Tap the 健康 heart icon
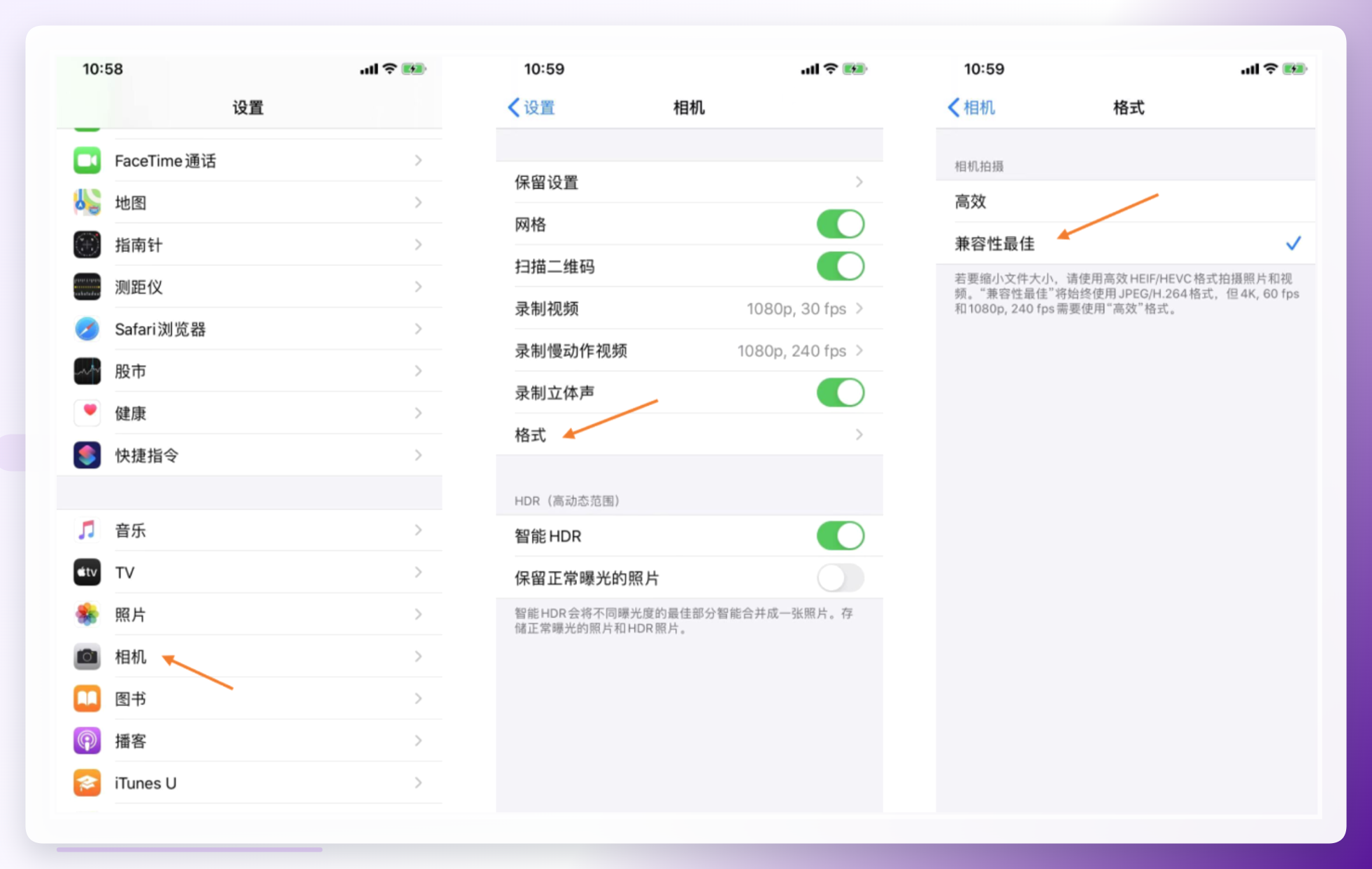 (x=87, y=413)
